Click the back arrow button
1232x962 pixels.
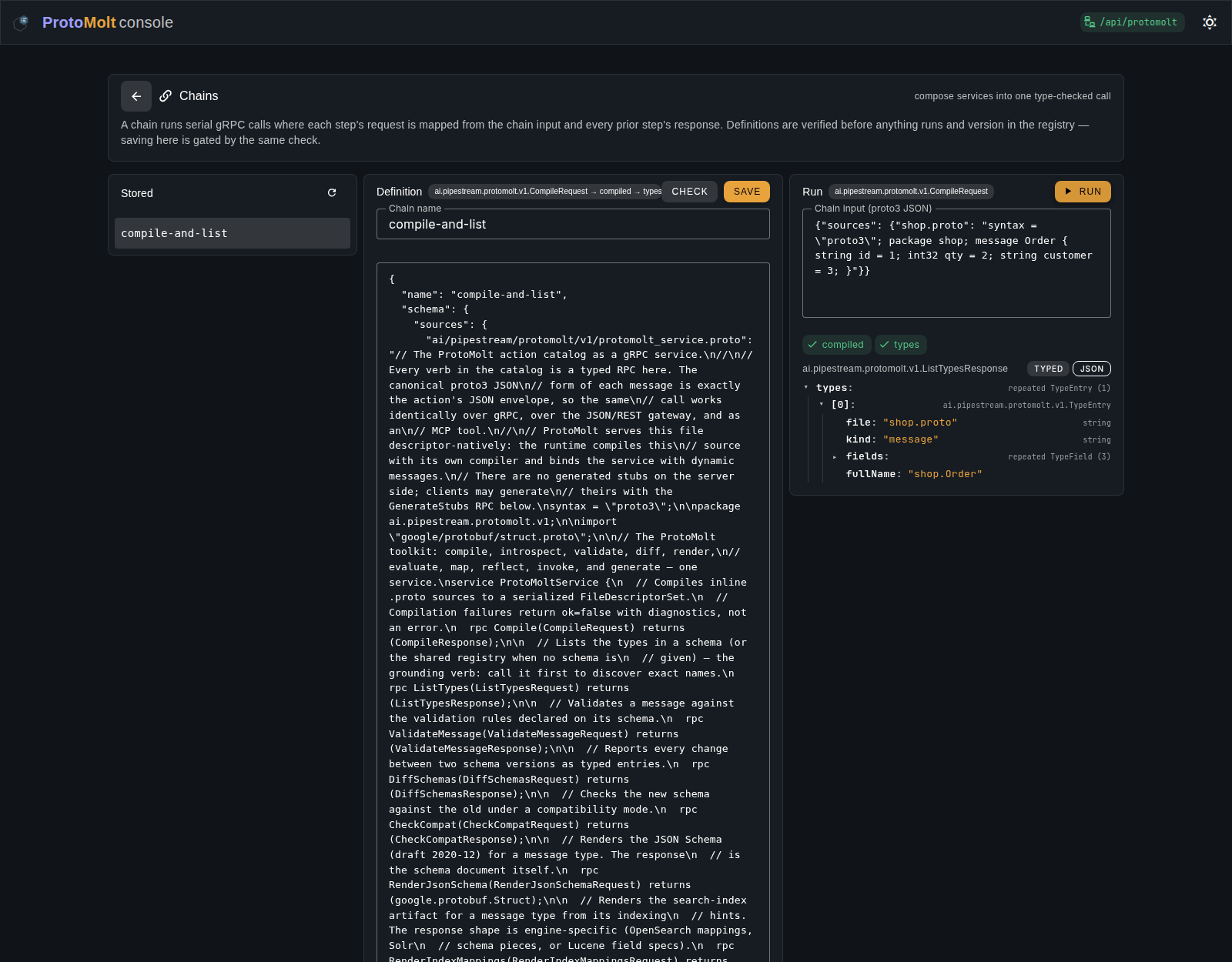136,96
